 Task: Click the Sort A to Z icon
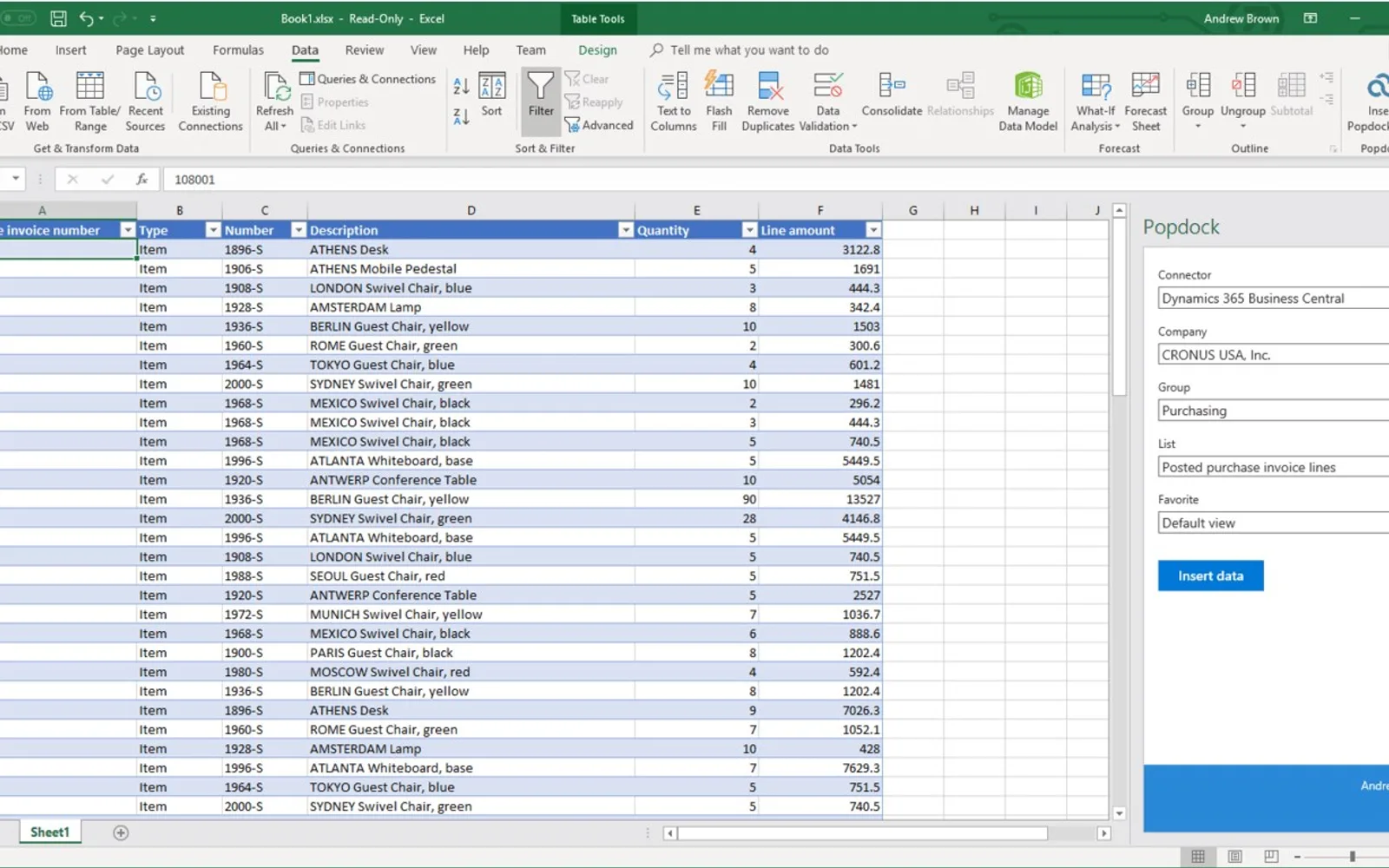(x=461, y=86)
